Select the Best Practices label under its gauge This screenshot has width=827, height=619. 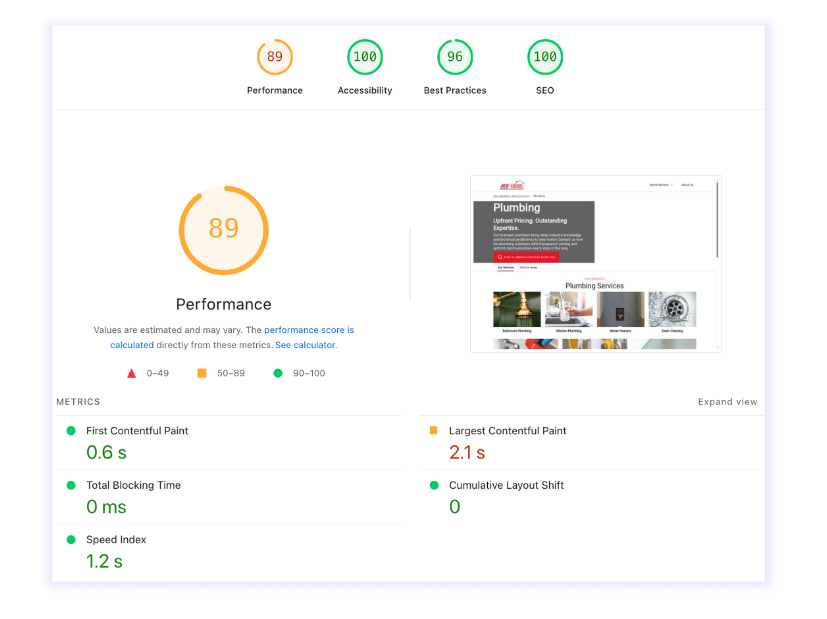point(454,90)
